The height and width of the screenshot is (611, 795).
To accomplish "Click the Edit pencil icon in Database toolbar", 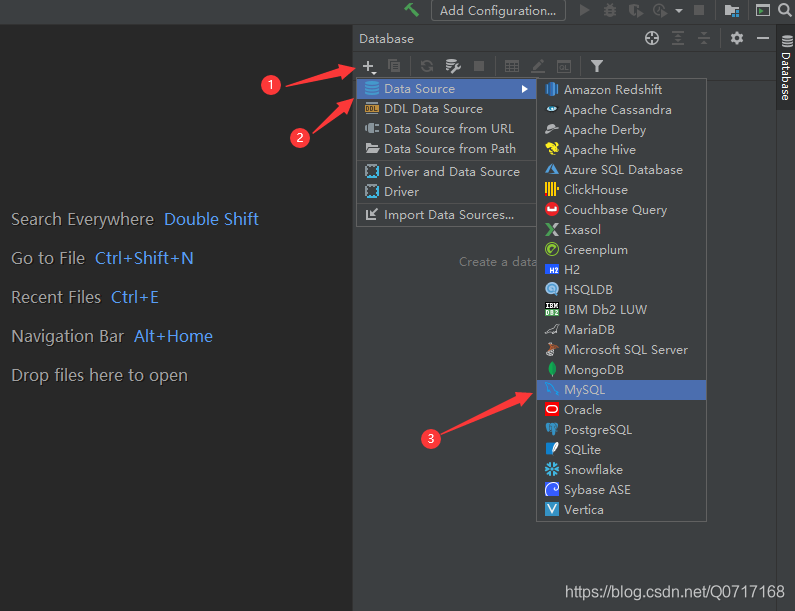I will (x=537, y=66).
